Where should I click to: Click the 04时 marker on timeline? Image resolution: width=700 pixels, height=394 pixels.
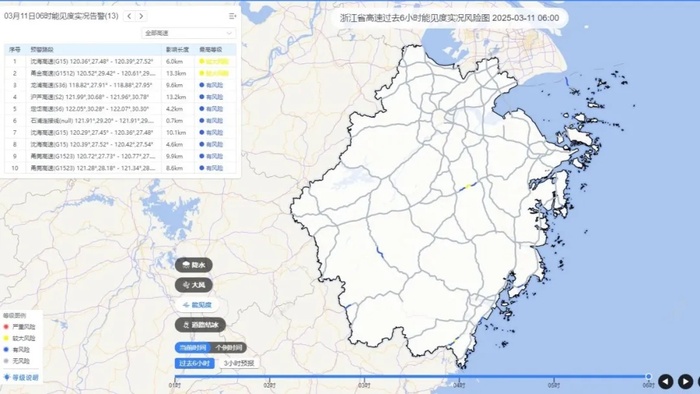point(459,385)
